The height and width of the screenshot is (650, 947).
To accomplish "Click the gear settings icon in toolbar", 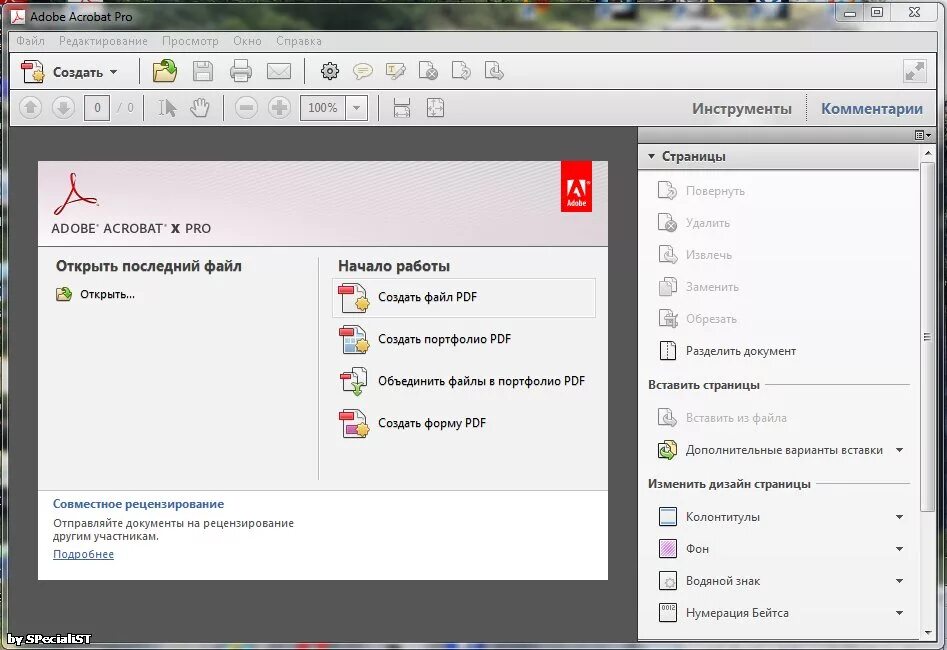I will tap(330, 71).
